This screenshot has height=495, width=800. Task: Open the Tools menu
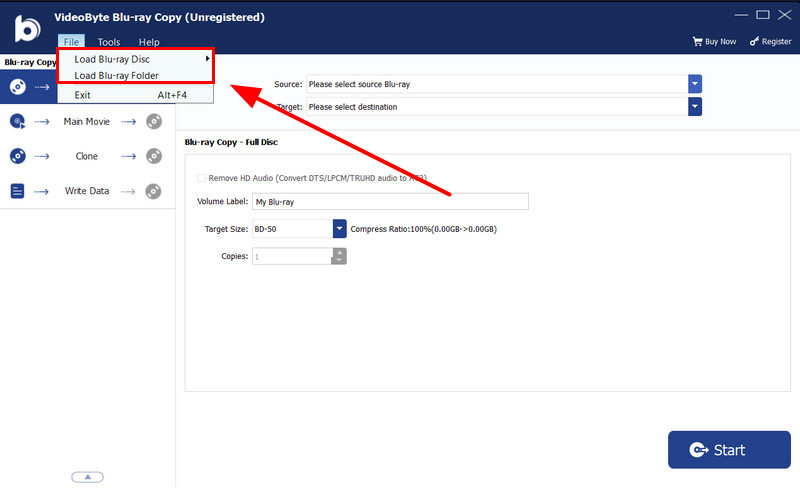109,42
